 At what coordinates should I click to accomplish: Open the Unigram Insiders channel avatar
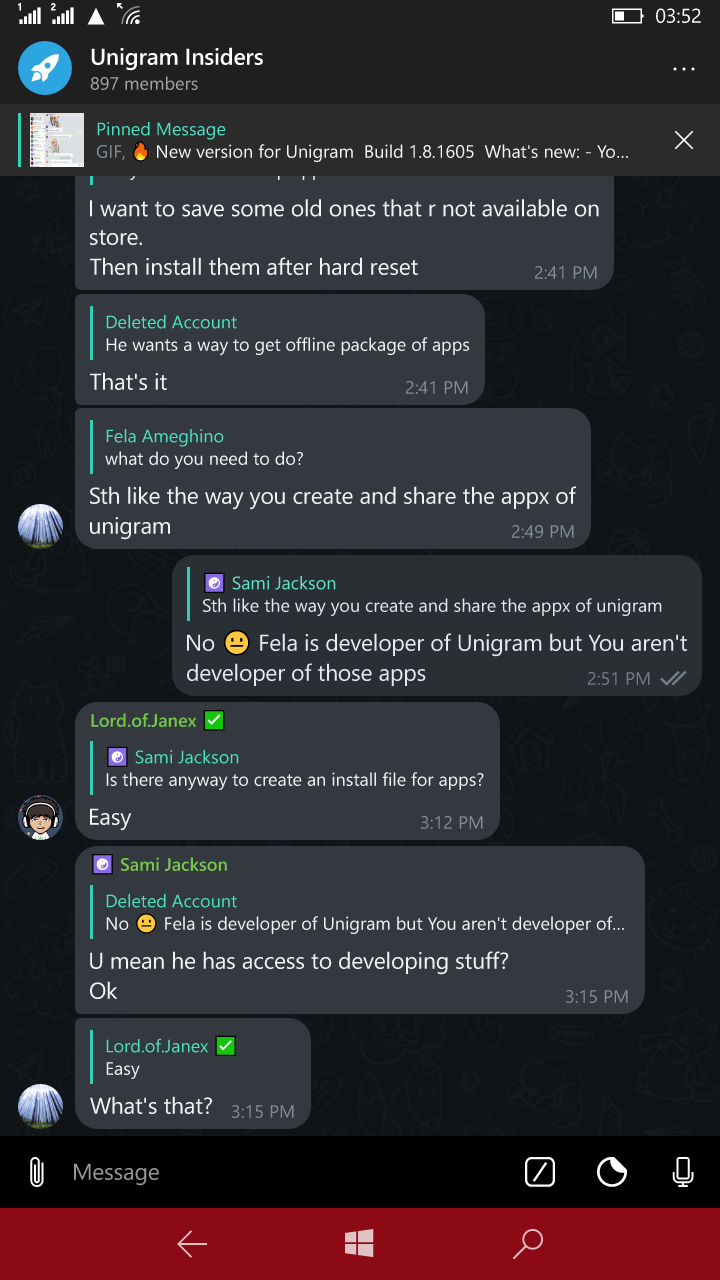[45, 68]
